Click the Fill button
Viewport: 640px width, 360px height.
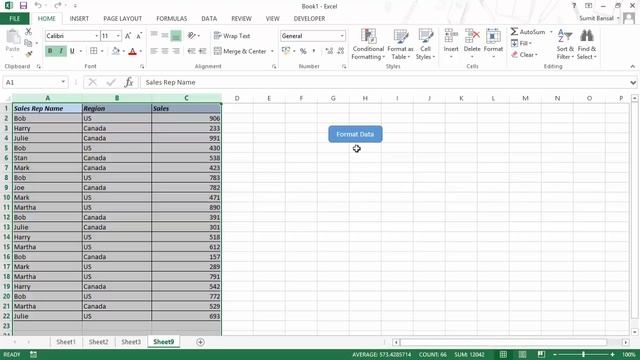click(521, 43)
